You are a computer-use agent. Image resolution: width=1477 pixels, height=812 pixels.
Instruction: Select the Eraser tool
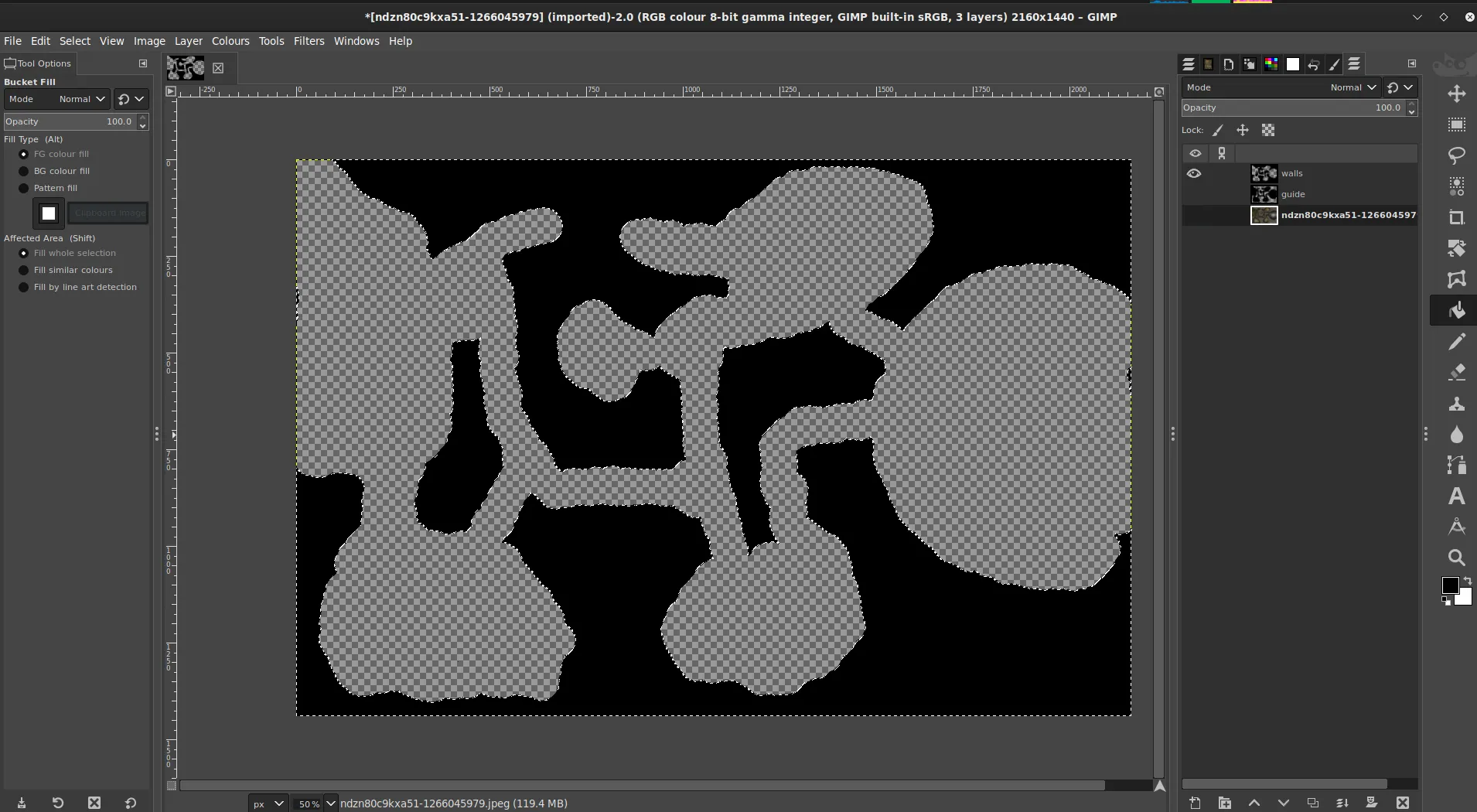click(x=1457, y=373)
